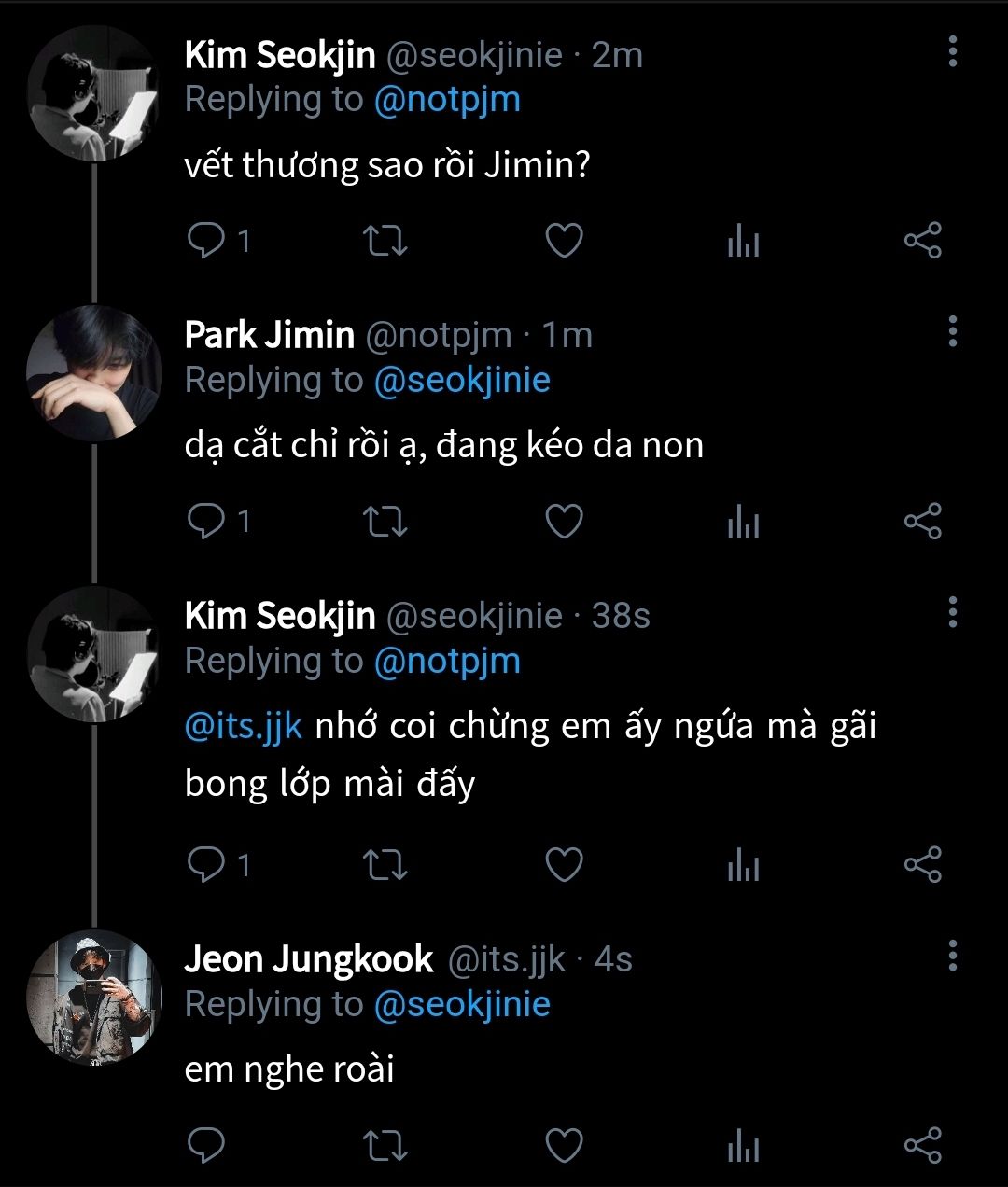The width and height of the screenshot is (1008, 1187).
Task: Like Park Jimin's reply tweet
Action: click(x=564, y=521)
